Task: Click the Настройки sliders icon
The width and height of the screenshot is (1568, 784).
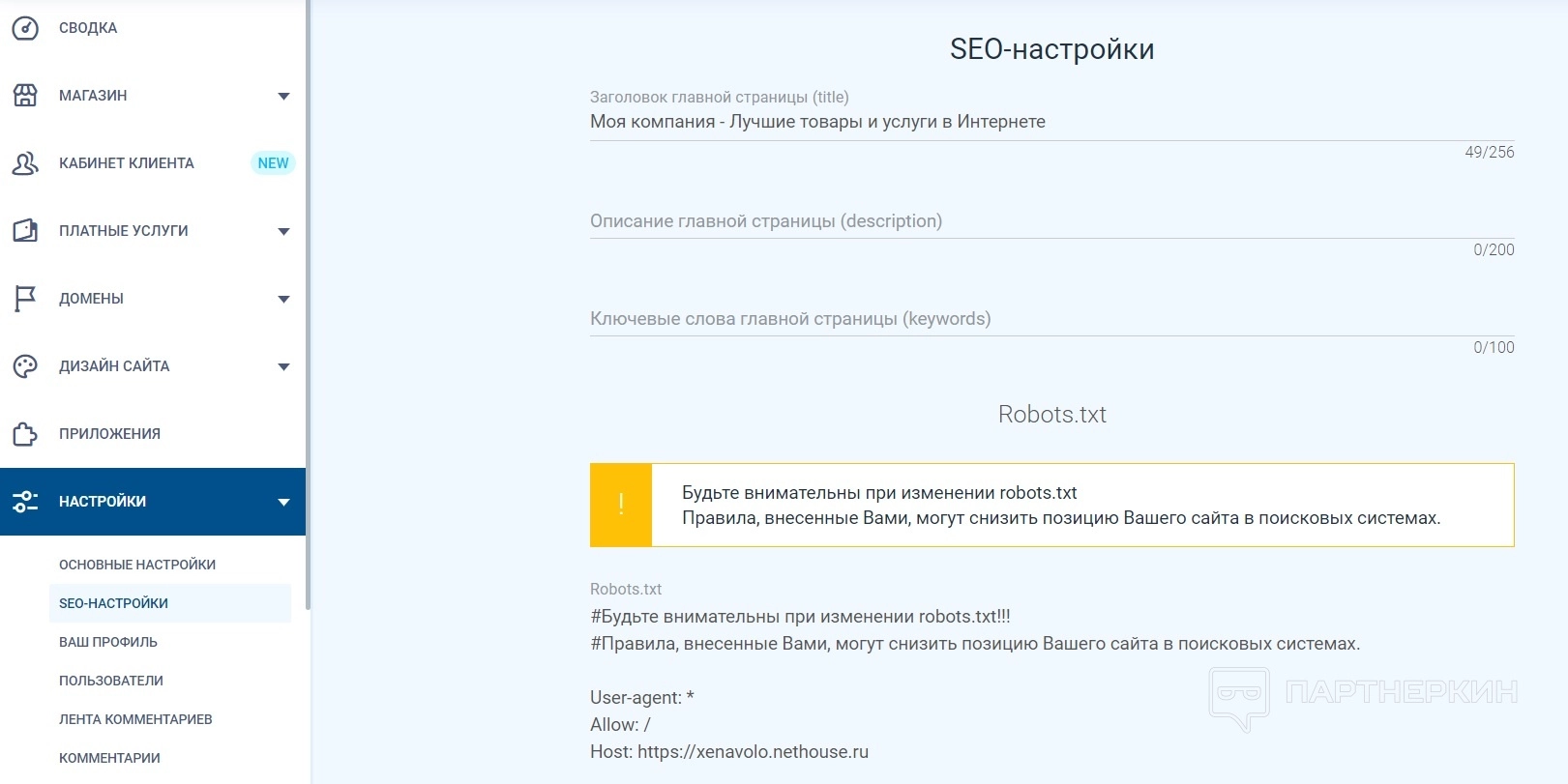Action: [25, 502]
